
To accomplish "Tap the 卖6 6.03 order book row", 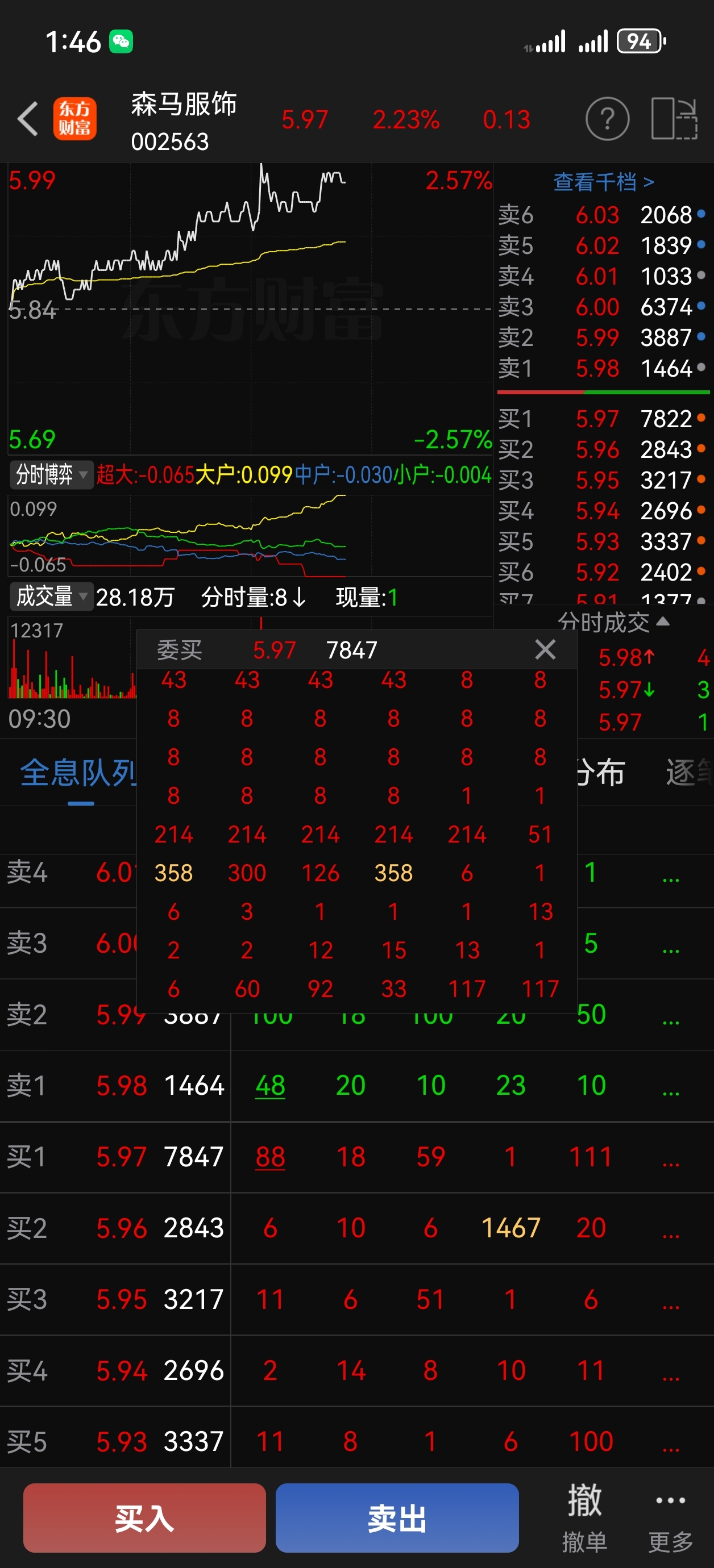I will [x=603, y=215].
